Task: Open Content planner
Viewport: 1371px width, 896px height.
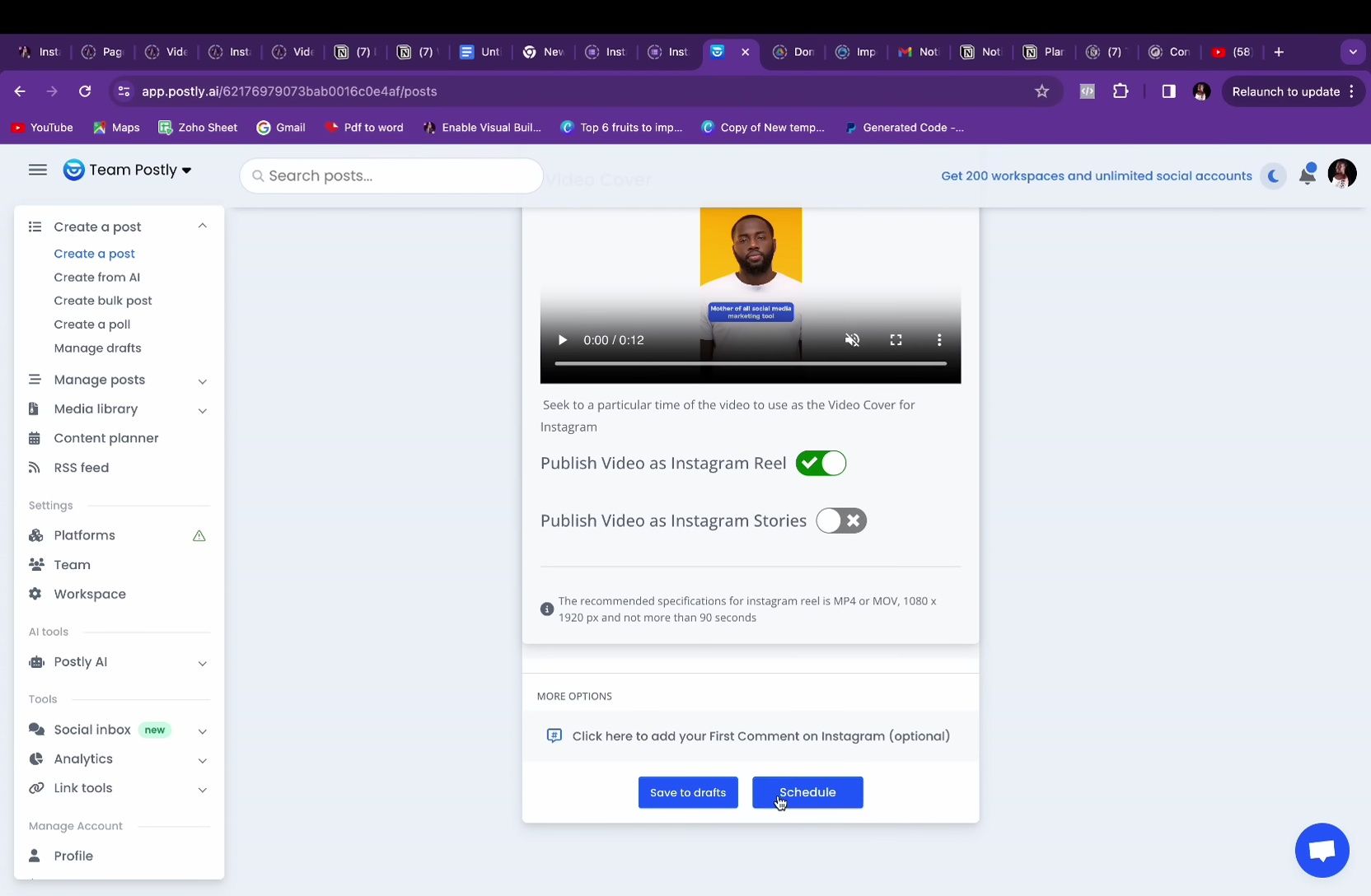Action: tap(105, 438)
